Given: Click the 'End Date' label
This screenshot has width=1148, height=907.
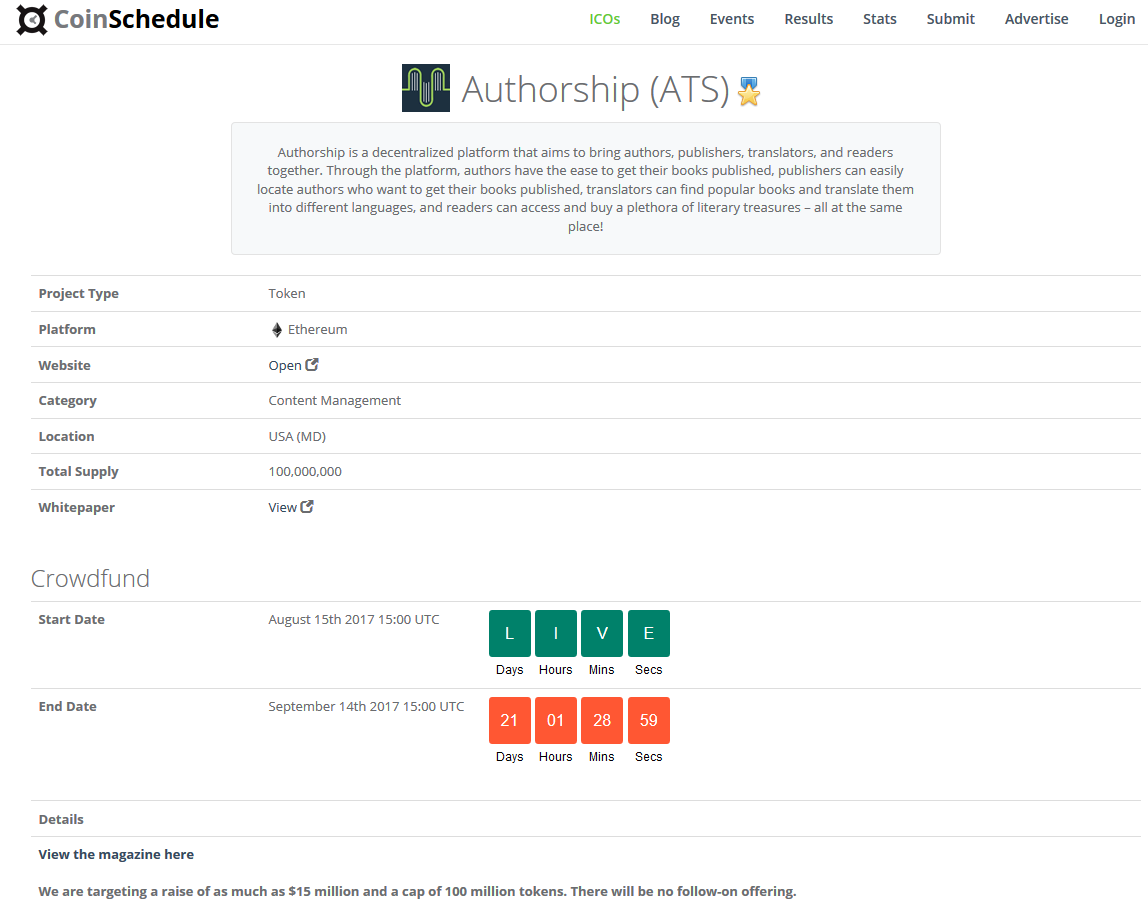Looking at the screenshot, I should pos(67,706).
